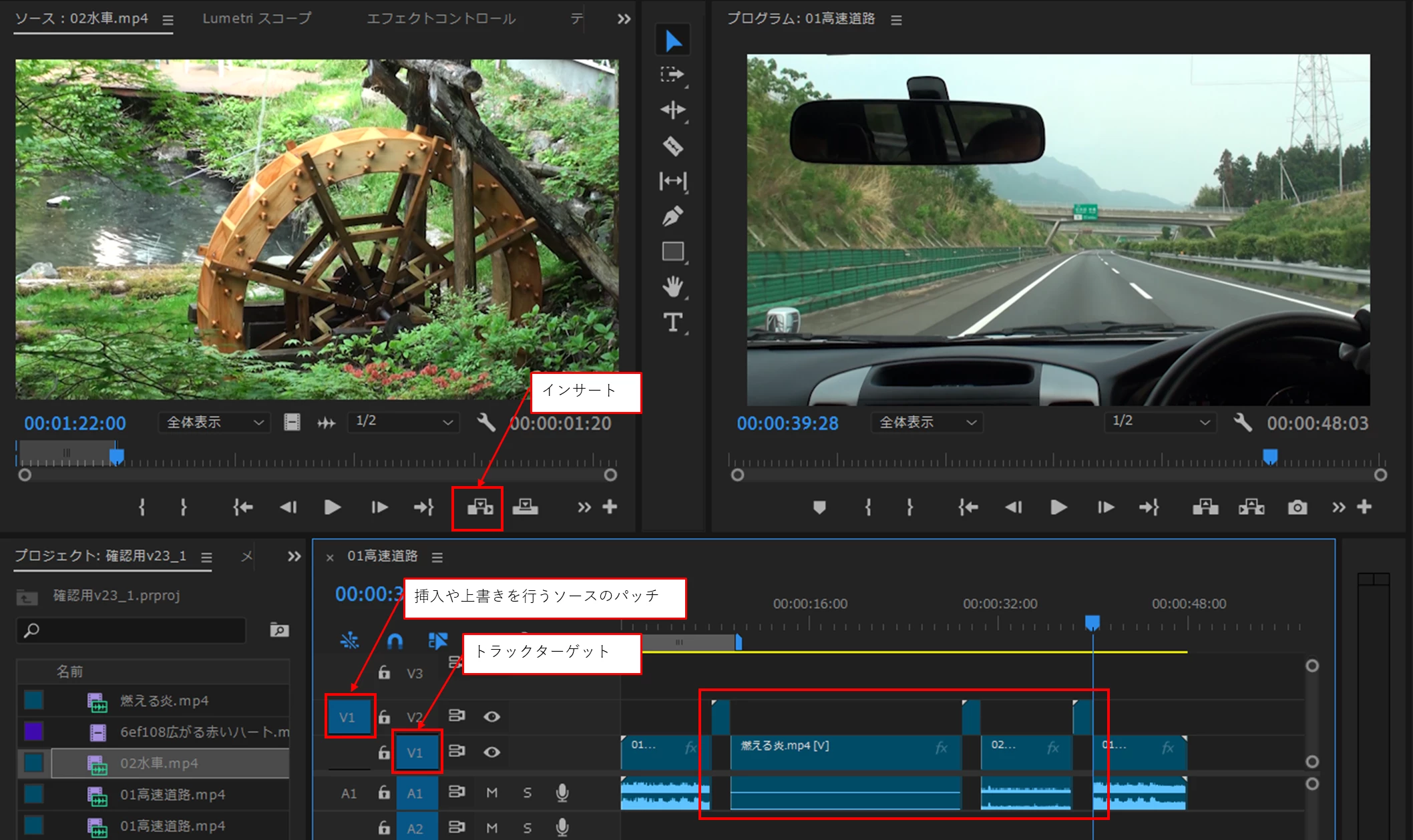Click the Source monitor playhead marker

pos(117,456)
